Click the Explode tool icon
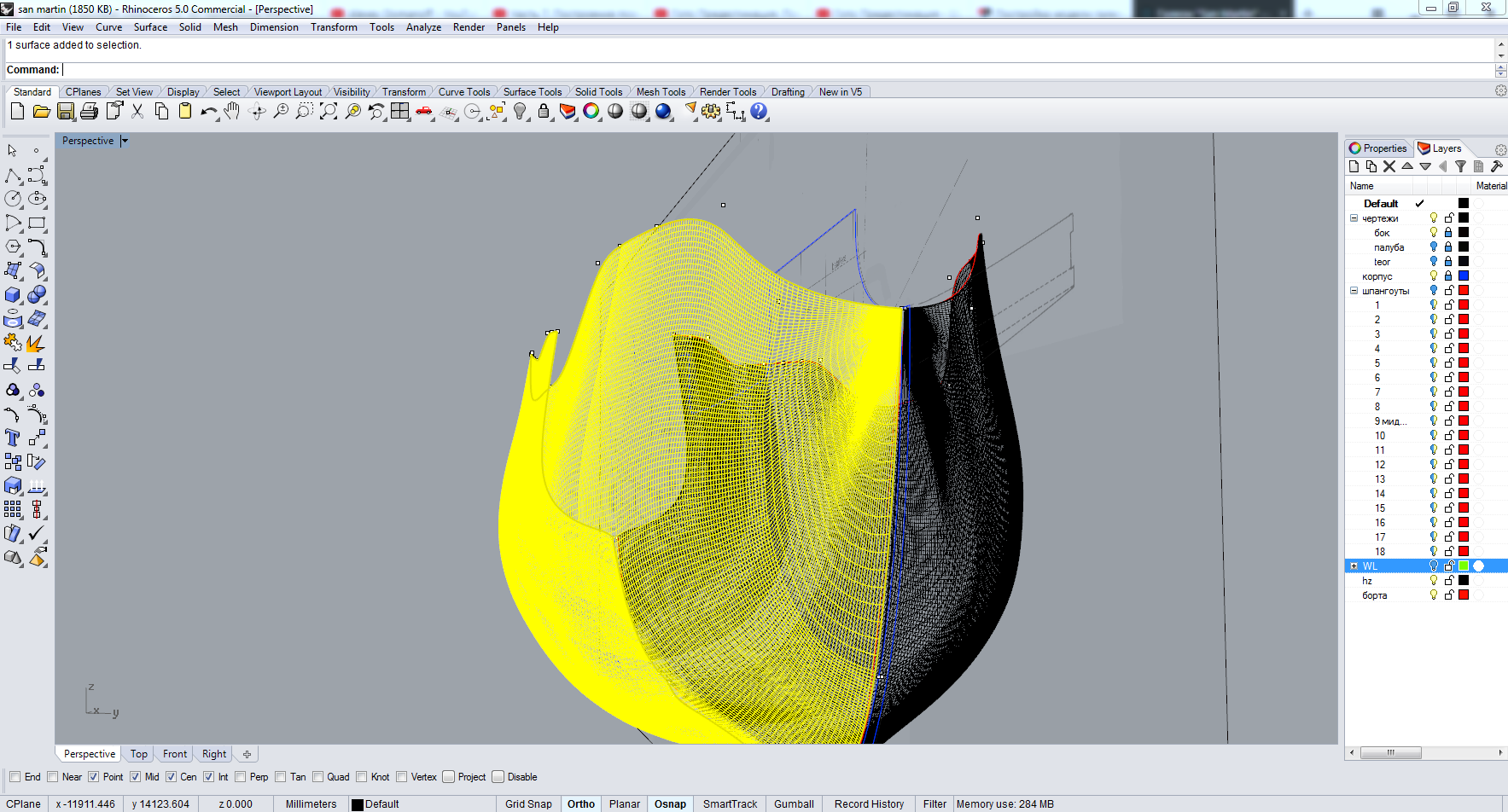The image size is (1508, 812). 36,344
